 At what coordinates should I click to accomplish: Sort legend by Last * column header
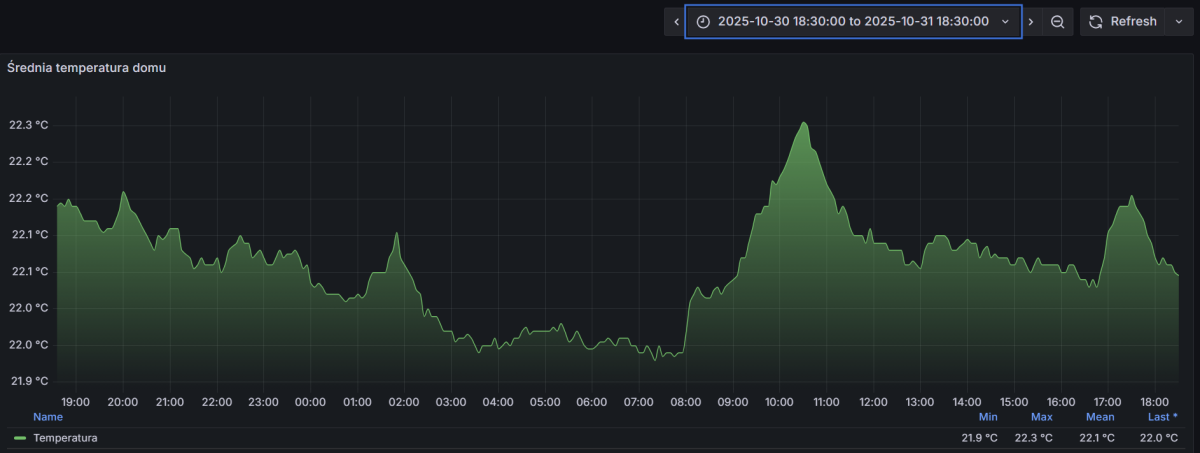1162,416
